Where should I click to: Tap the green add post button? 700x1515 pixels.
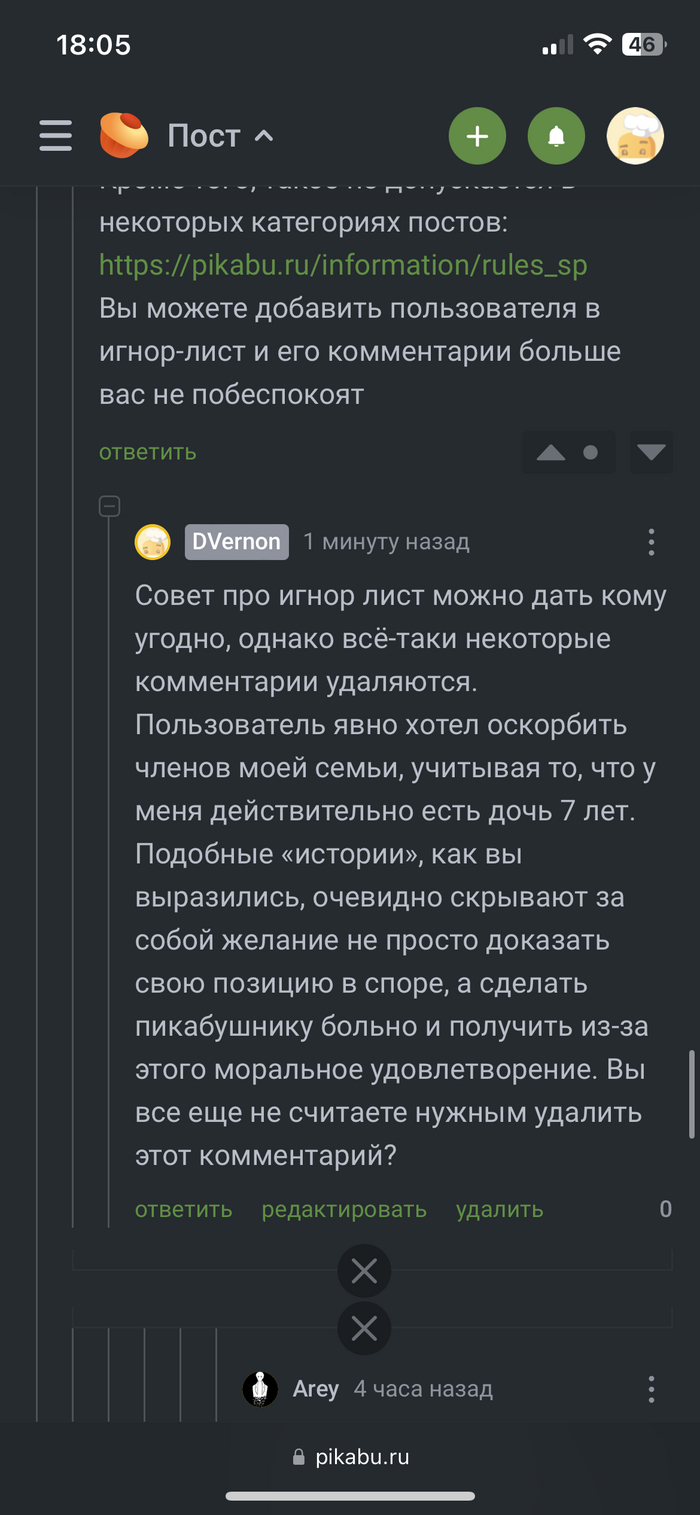tap(477, 136)
